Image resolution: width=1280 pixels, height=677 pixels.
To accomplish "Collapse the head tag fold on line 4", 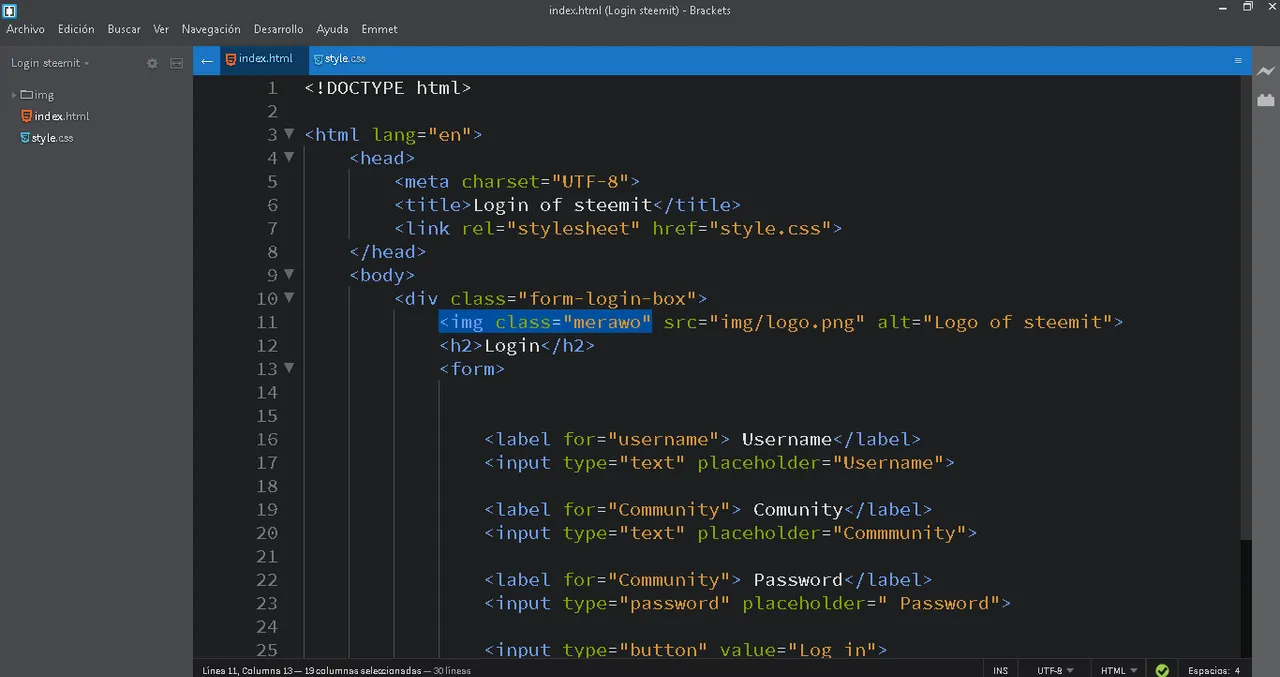I will pos(289,157).
